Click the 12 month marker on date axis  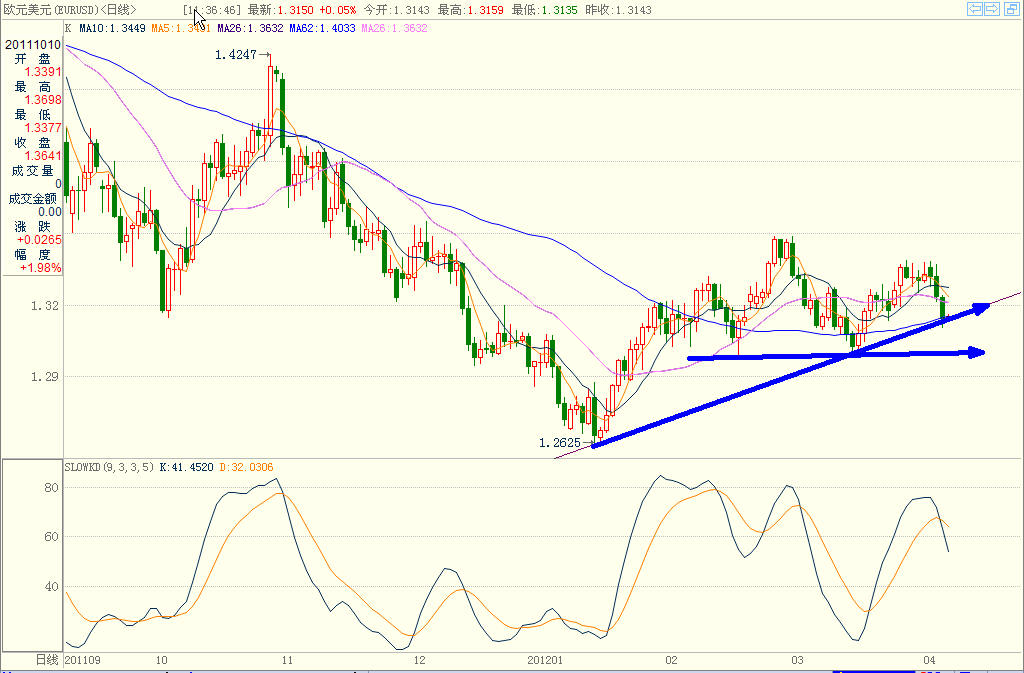(420, 660)
